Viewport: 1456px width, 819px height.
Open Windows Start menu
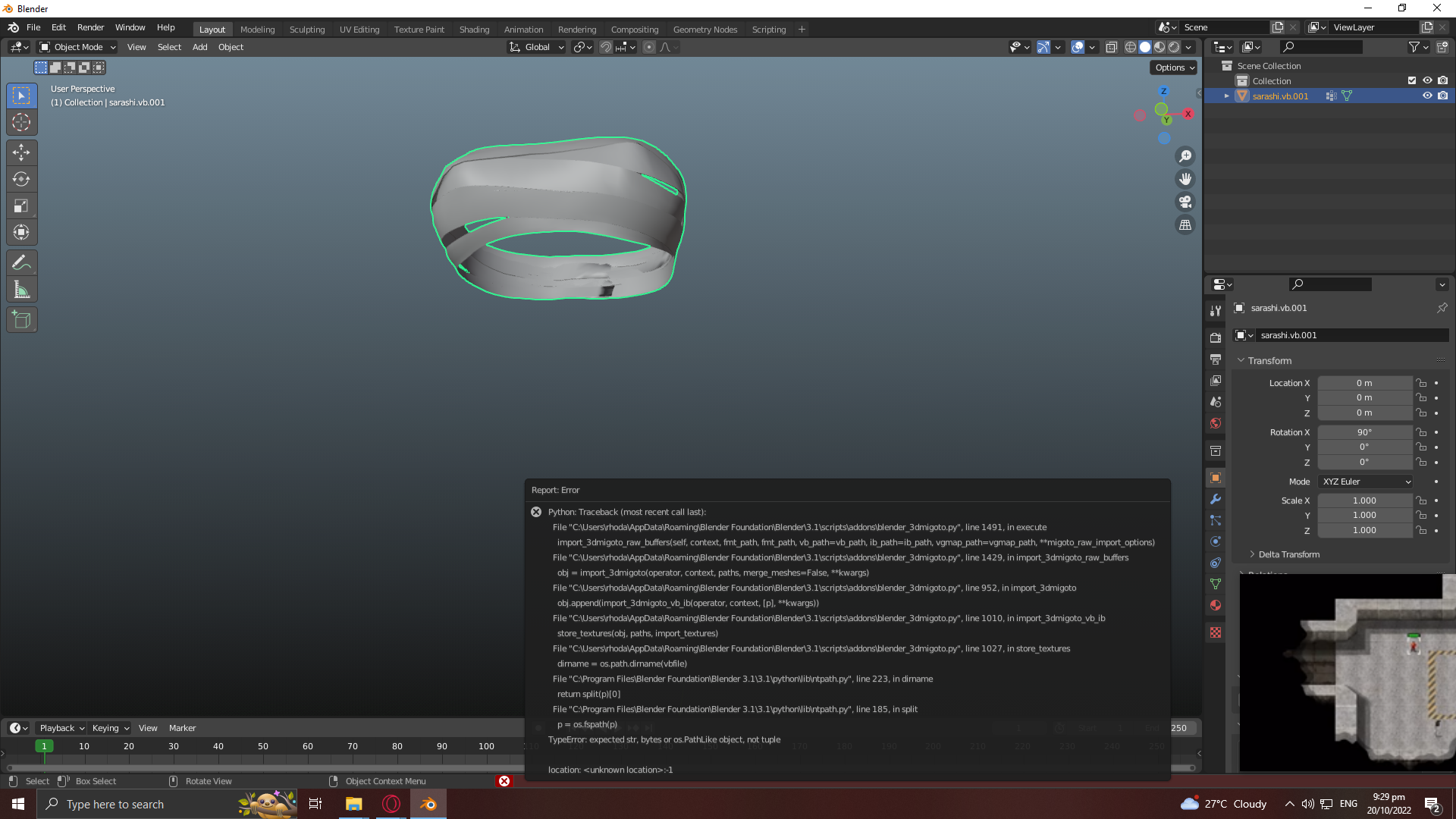[x=18, y=804]
